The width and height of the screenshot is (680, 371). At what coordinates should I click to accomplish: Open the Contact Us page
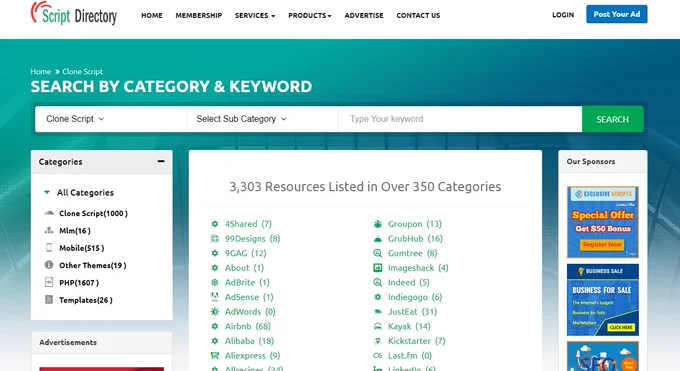(x=418, y=15)
